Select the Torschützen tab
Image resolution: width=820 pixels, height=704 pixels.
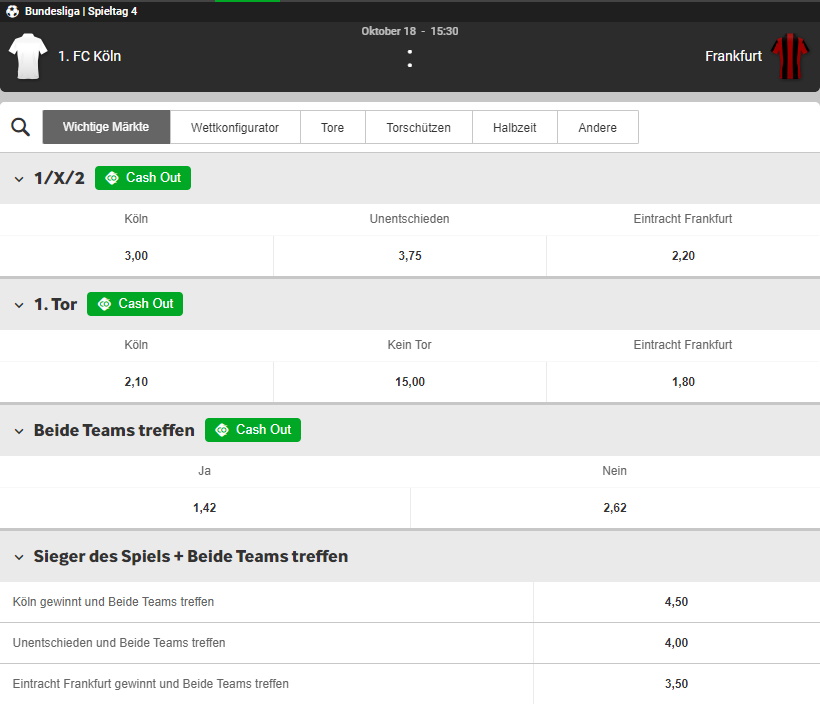(418, 127)
